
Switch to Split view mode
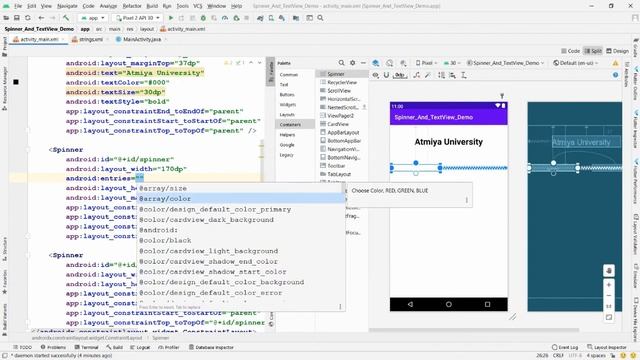coord(593,51)
